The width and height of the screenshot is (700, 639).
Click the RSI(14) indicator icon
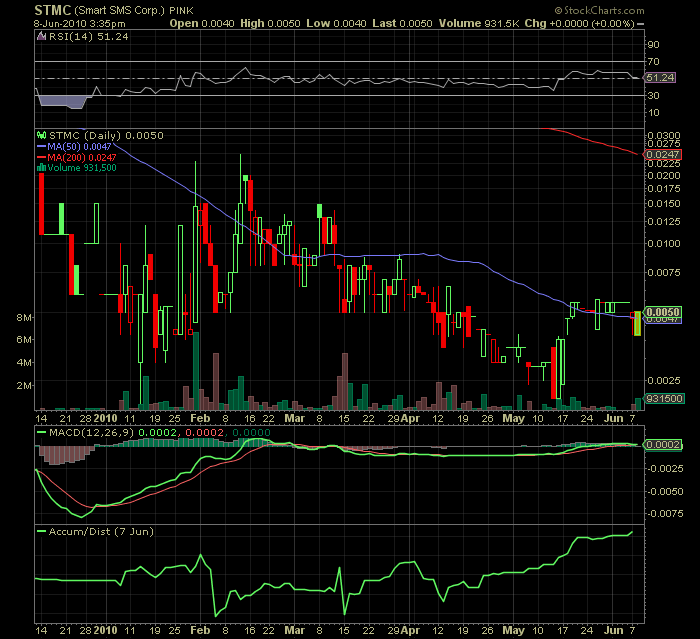pyautogui.click(x=40, y=35)
